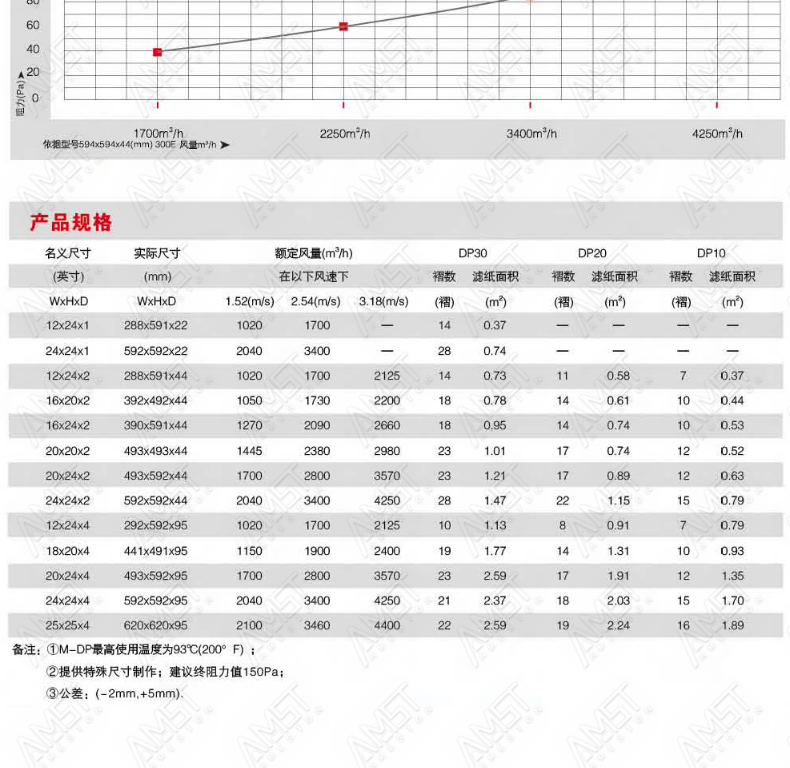Viewport: 790px width, 768px height.
Task: Select the 12x24x2 nominal size cell
Action: [68, 376]
